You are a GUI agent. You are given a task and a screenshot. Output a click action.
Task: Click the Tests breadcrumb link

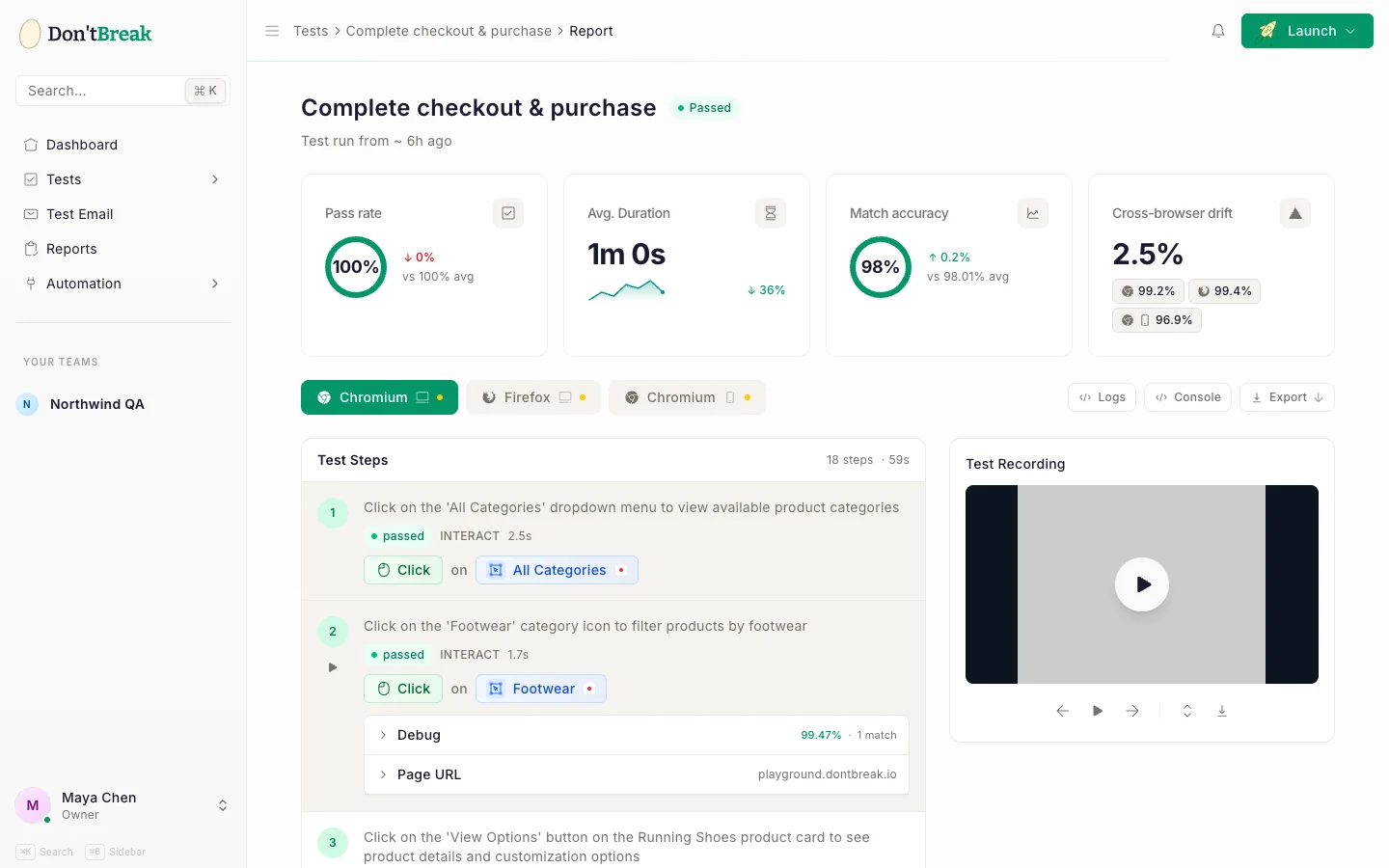(x=311, y=31)
